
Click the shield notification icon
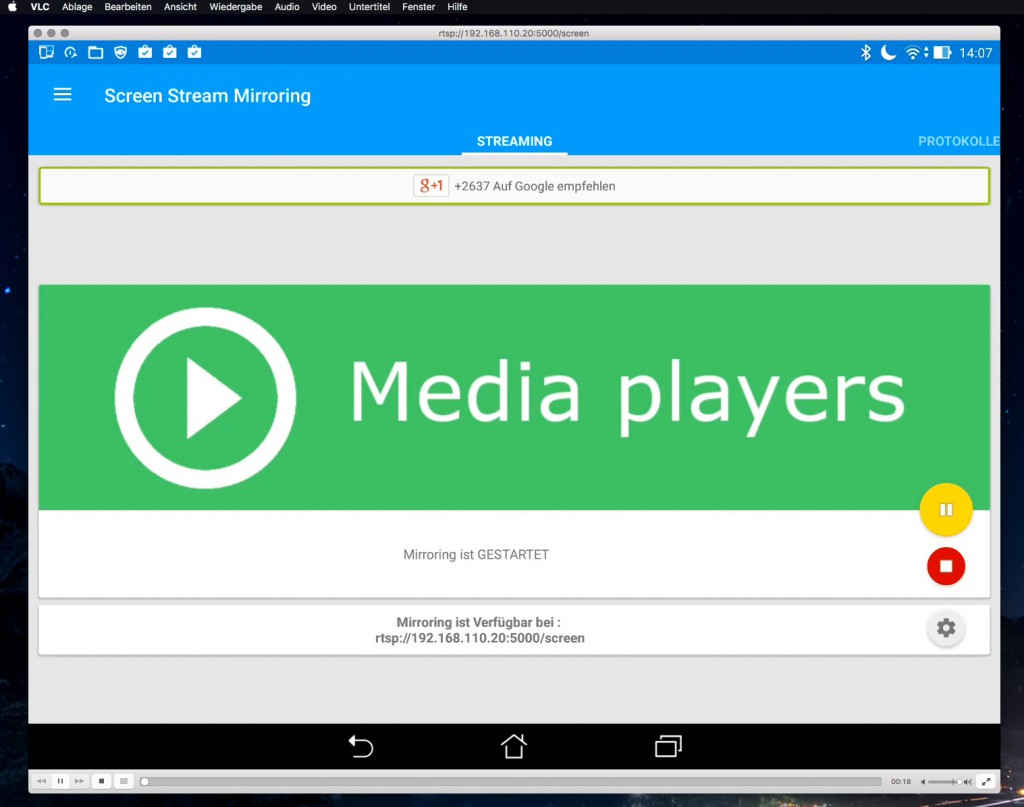pos(120,52)
